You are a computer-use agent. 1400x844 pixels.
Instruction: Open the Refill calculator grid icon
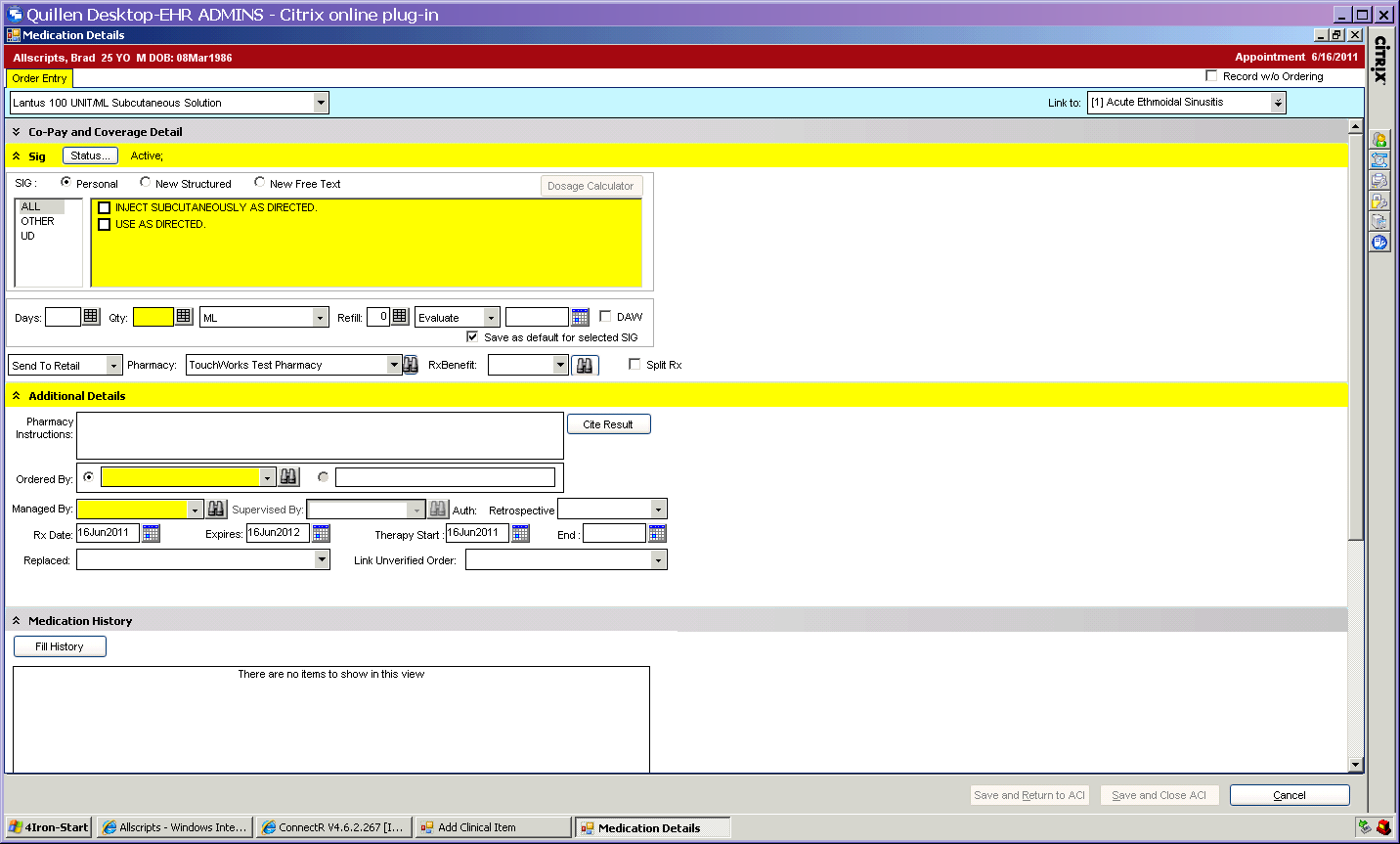[400, 316]
